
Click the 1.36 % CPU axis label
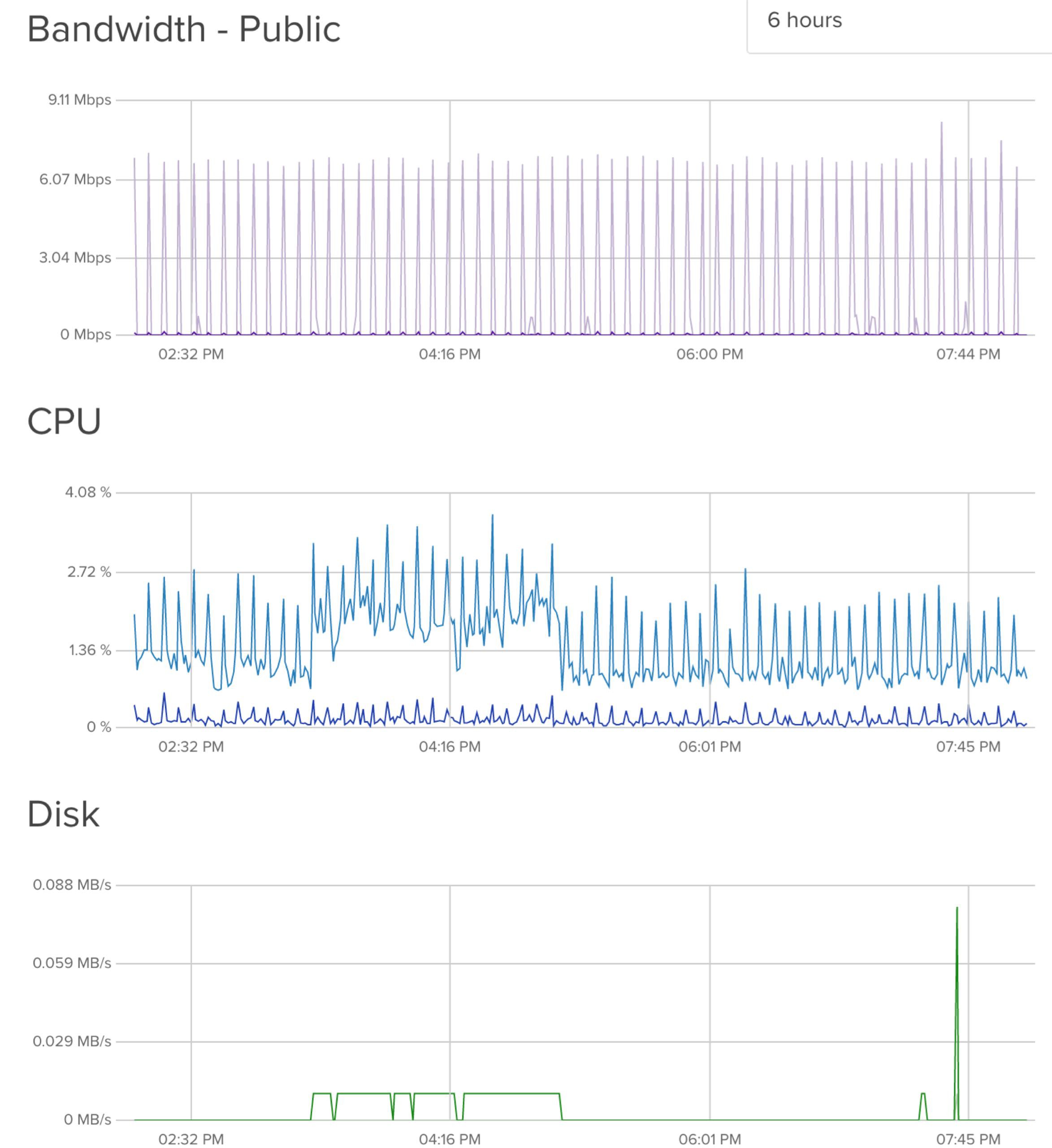tap(90, 650)
